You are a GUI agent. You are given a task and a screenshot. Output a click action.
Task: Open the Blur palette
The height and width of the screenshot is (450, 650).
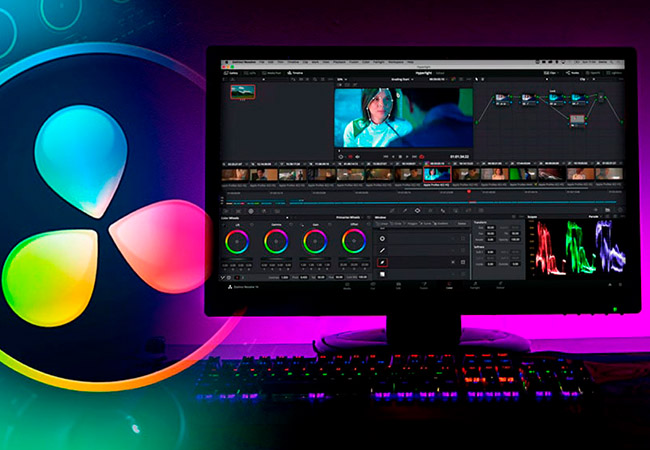[443, 211]
